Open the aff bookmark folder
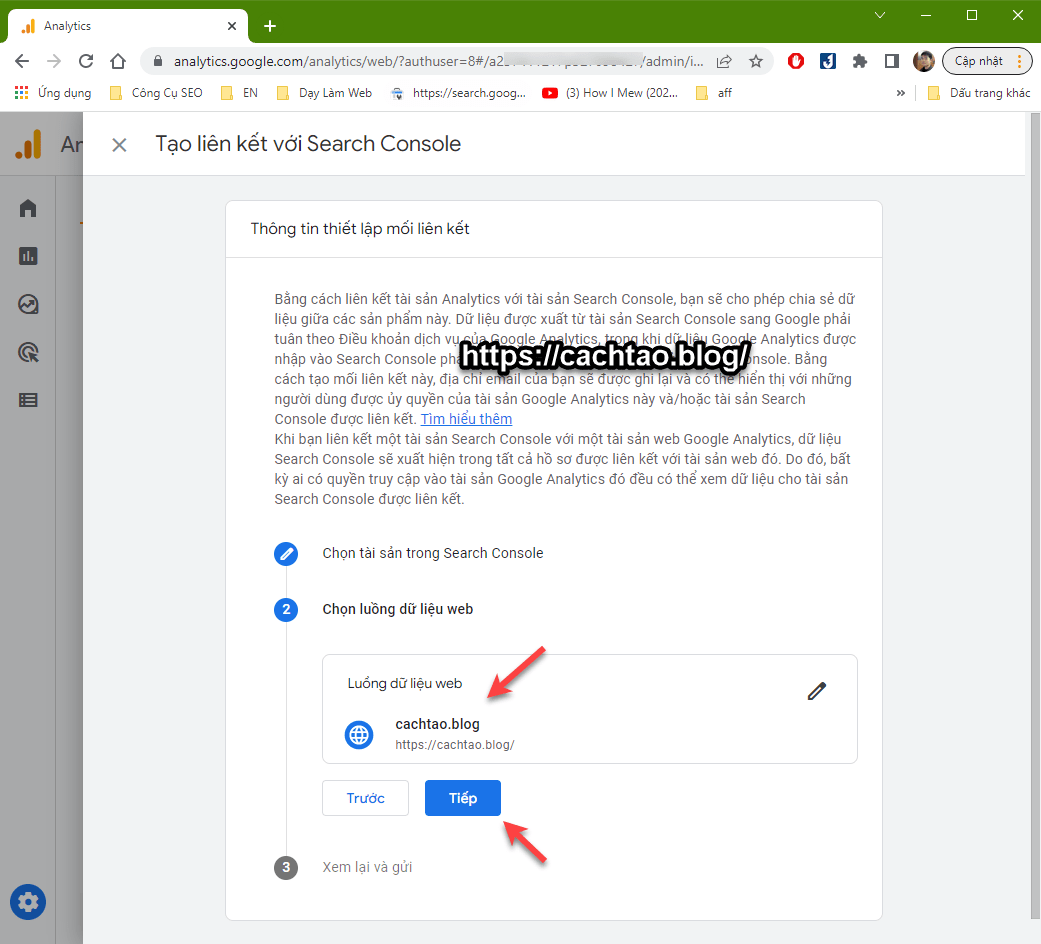This screenshot has height=944, width=1041. click(x=714, y=93)
